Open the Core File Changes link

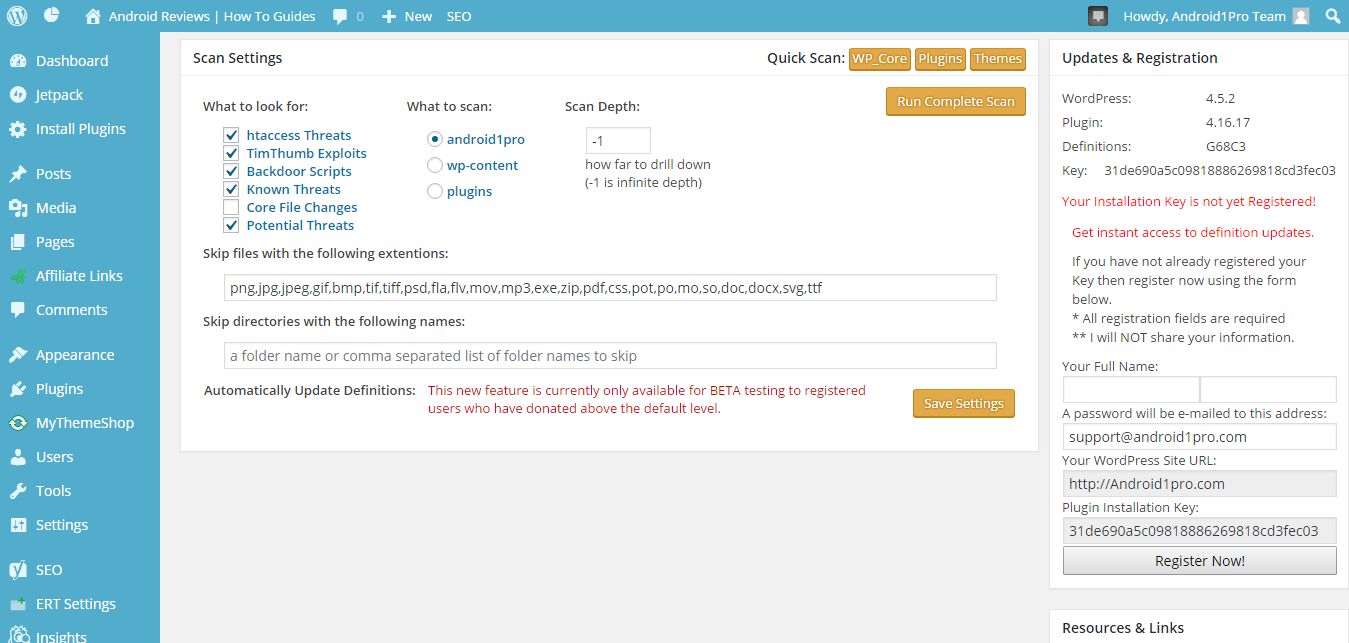[302, 207]
